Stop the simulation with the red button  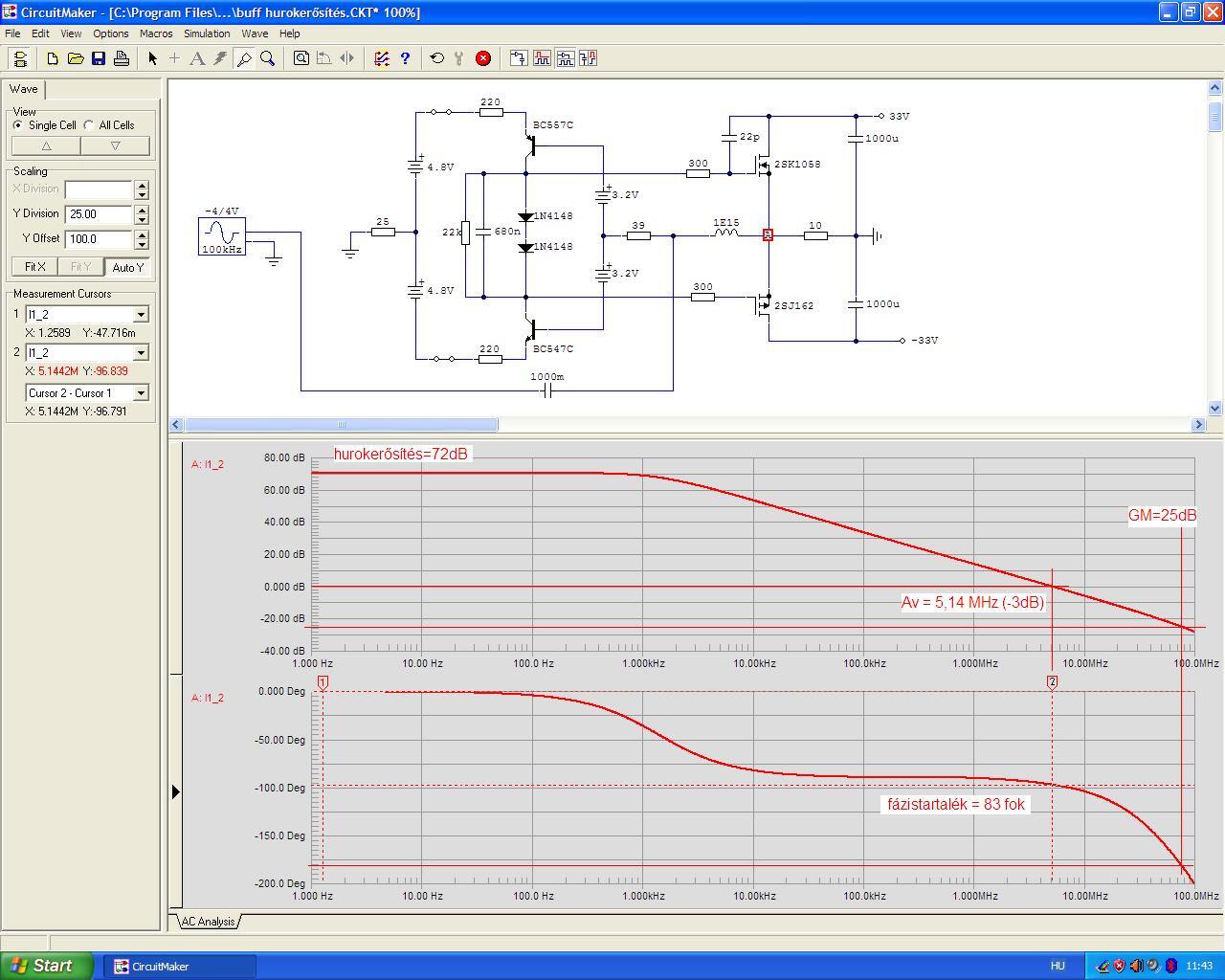click(483, 58)
